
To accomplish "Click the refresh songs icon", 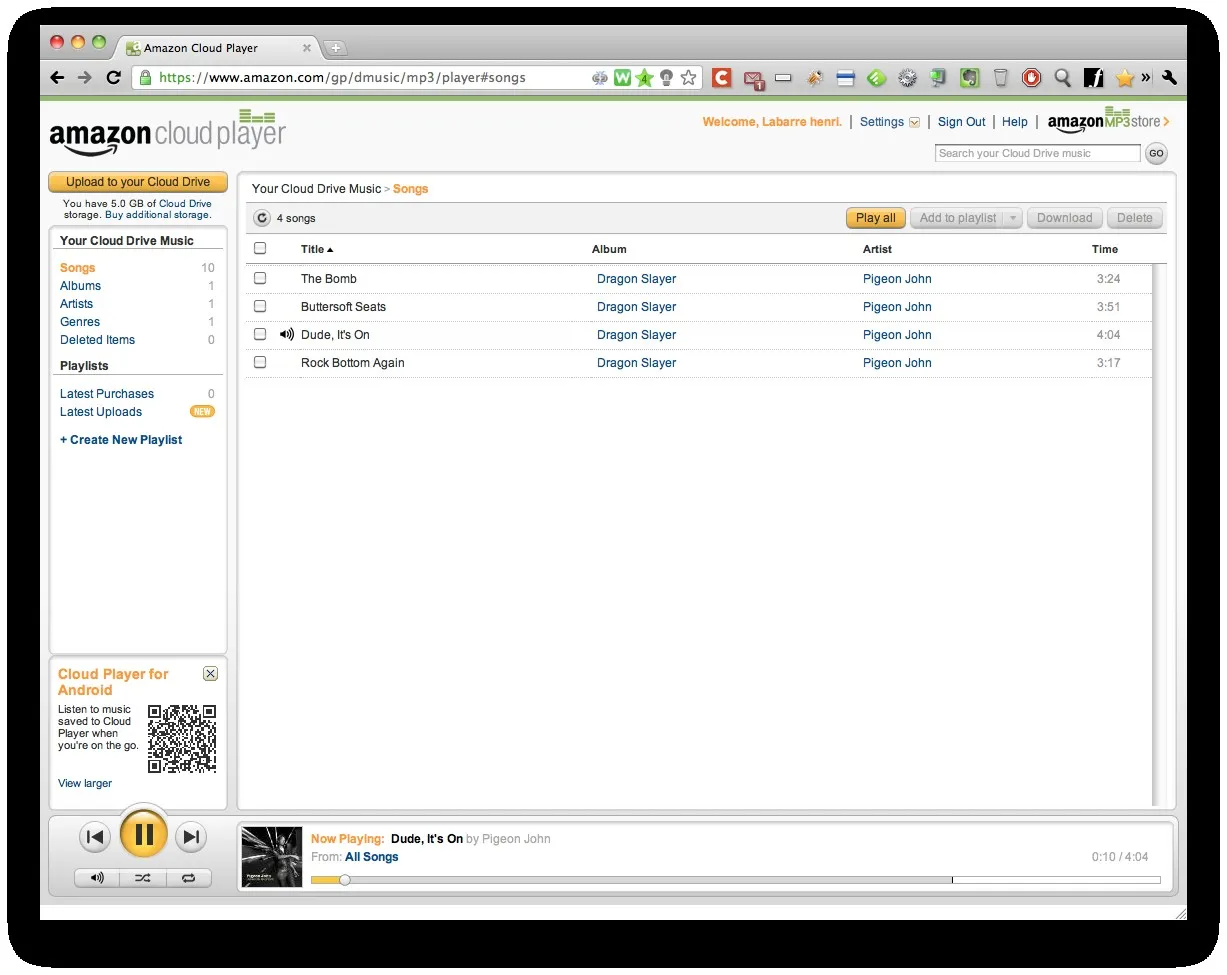I will click(x=262, y=218).
